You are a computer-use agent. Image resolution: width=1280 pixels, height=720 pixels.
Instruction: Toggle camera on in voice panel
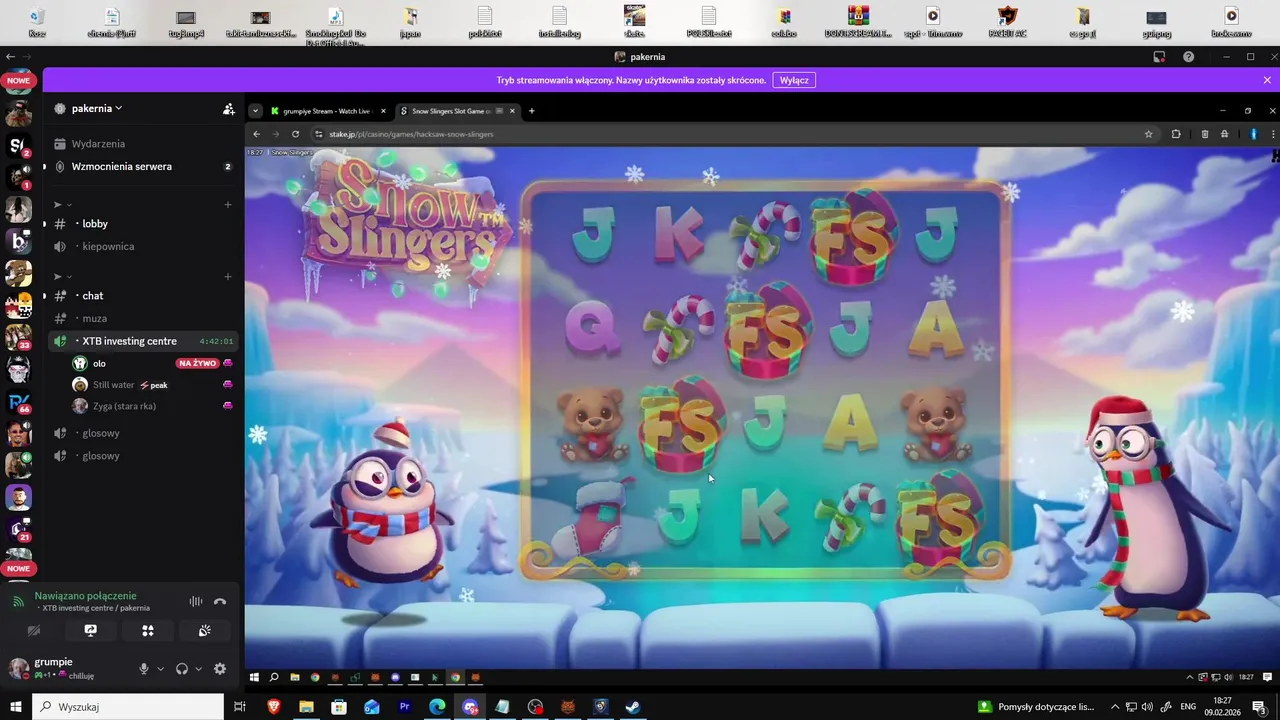point(33,631)
